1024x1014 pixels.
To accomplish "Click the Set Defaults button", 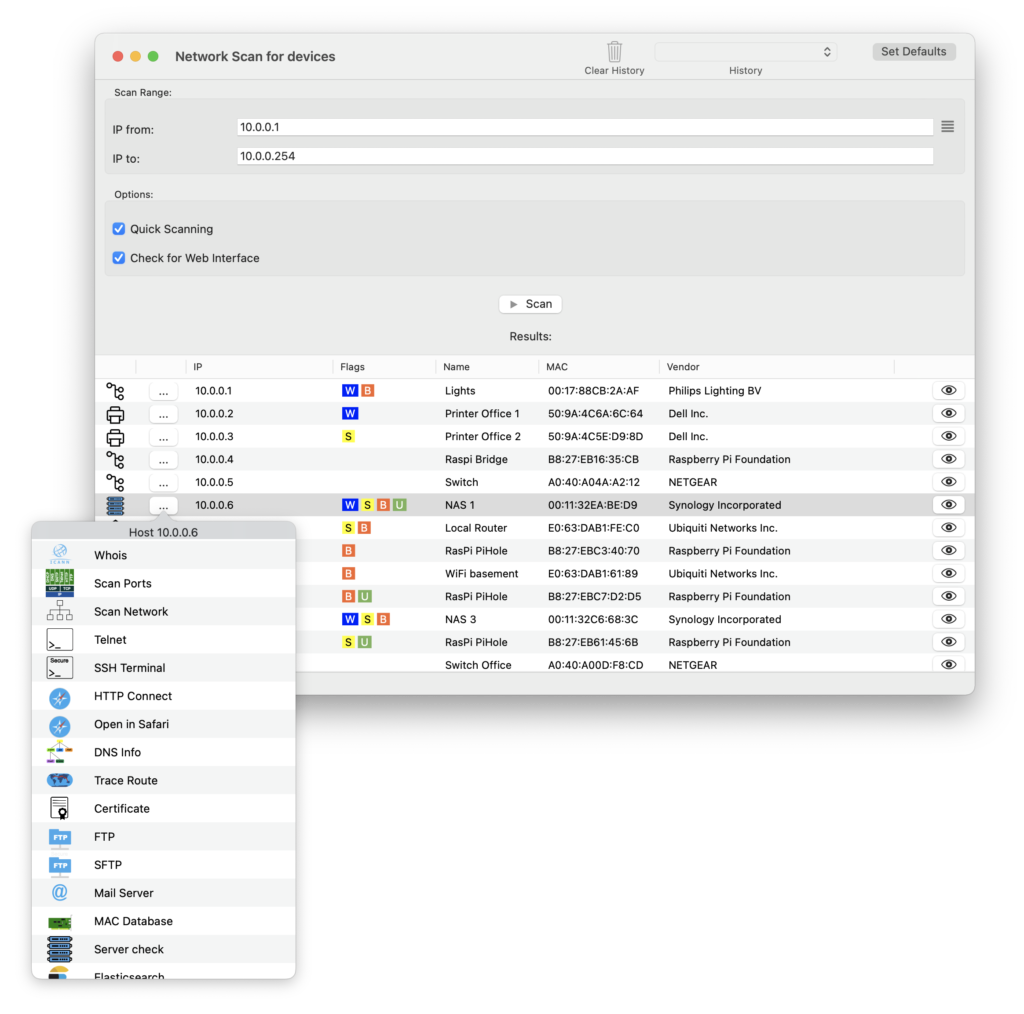I will point(913,52).
